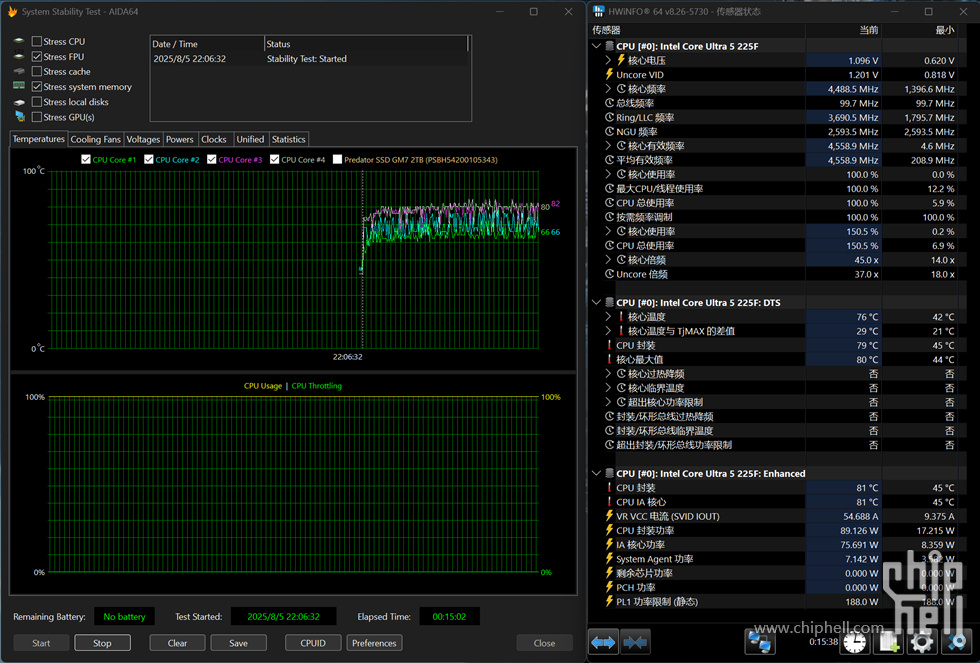Click the lightning icon on the Uncore VID row
Screen dimensions: 980x663
609,74
